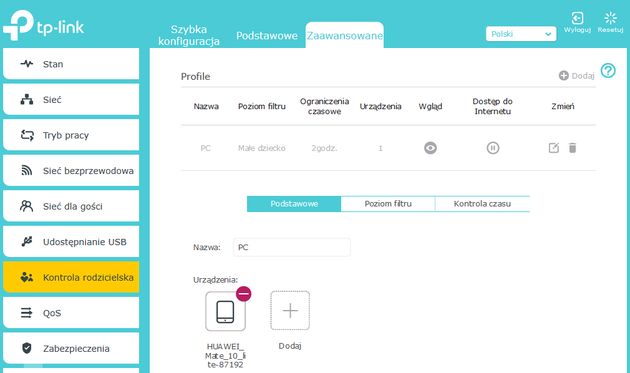Click the parental control family icon

click(x=27, y=277)
